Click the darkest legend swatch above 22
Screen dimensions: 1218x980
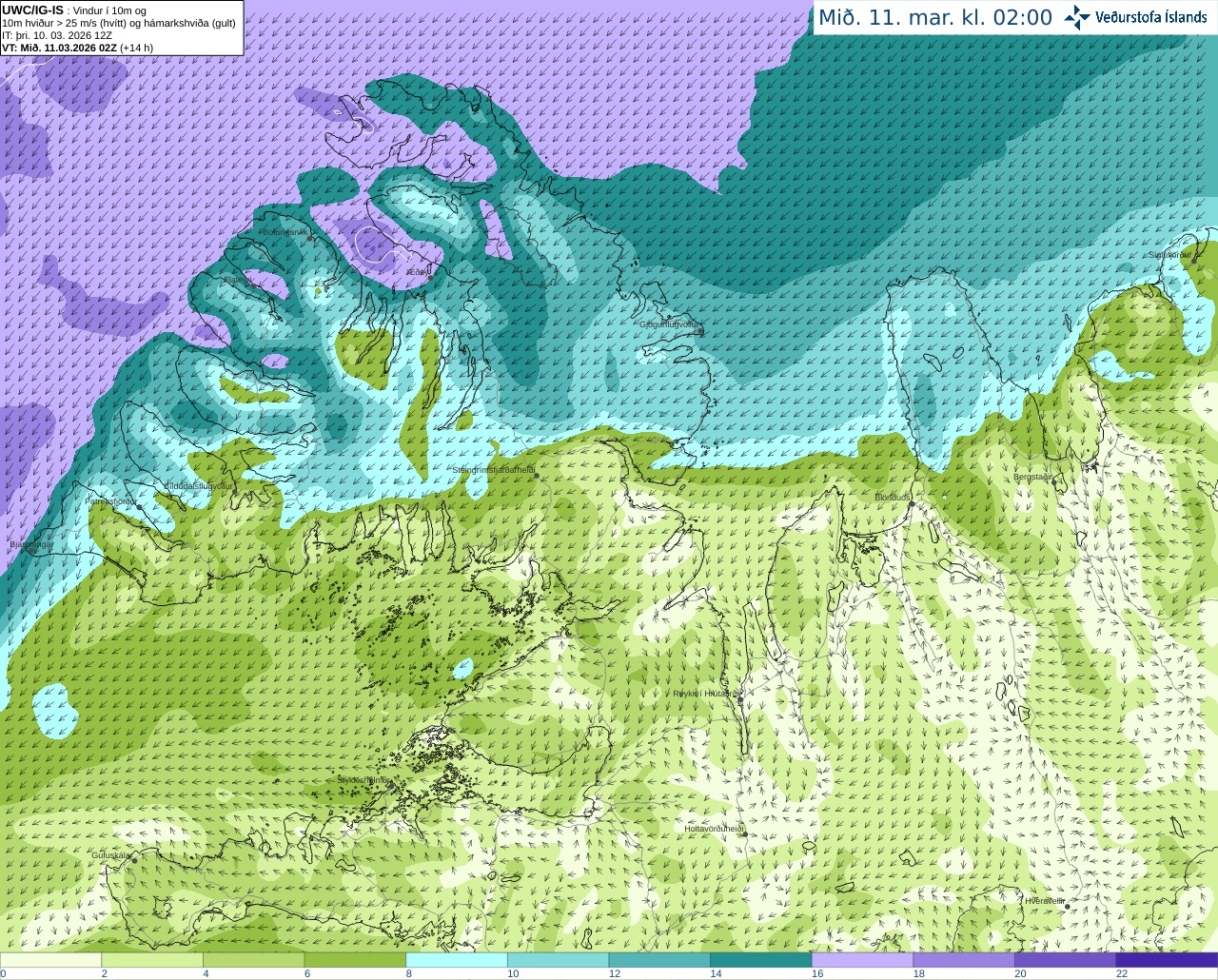[x=1167, y=960]
